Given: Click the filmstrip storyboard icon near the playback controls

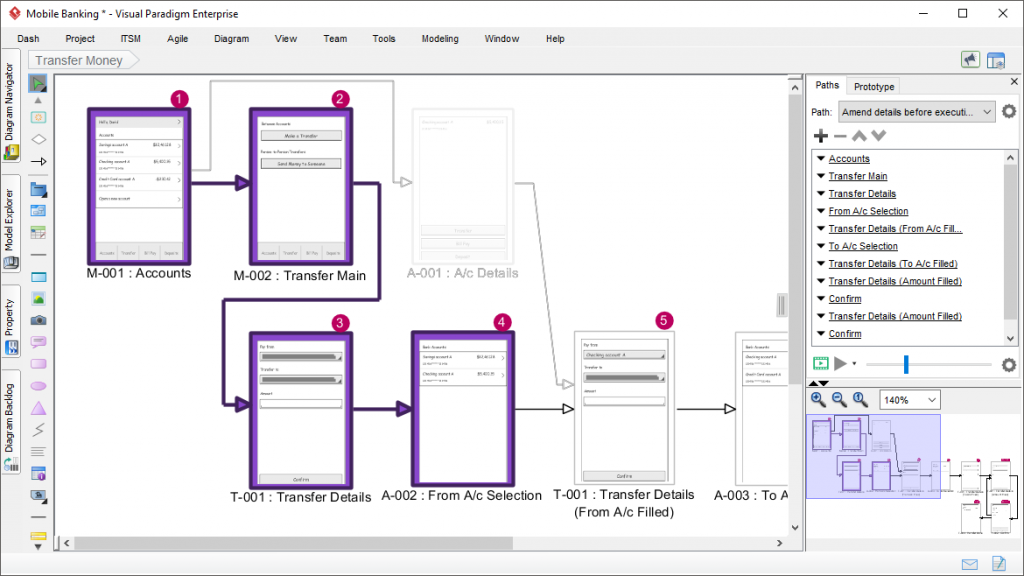Looking at the screenshot, I should click(x=820, y=364).
